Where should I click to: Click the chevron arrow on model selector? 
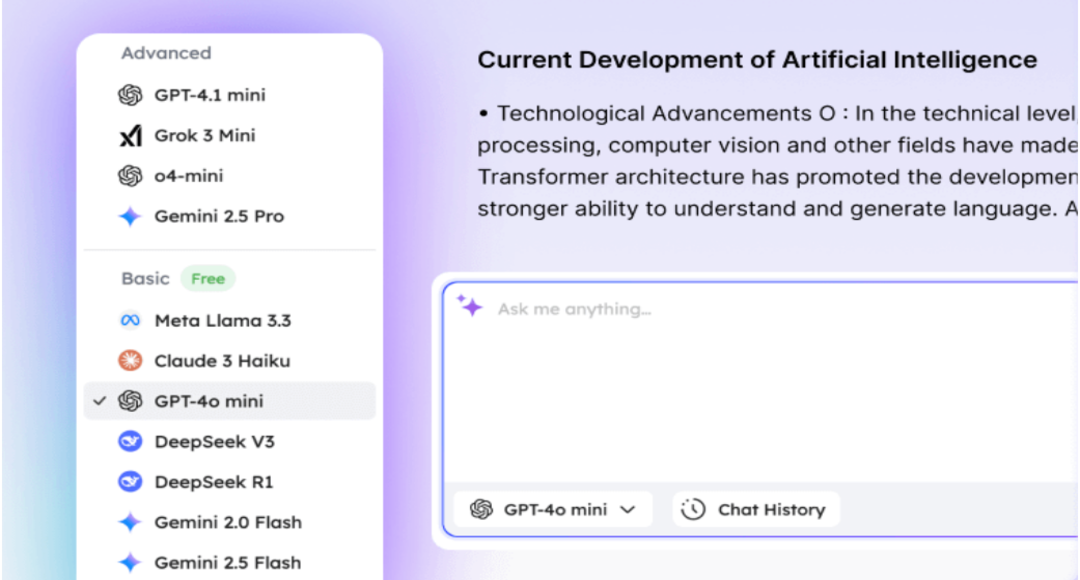[x=628, y=509]
